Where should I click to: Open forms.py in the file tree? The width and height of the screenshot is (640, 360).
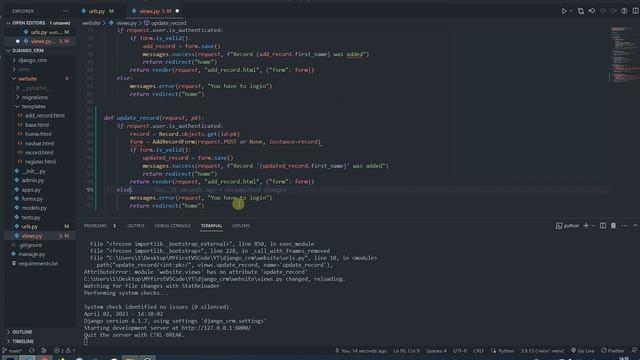tap(32, 199)
